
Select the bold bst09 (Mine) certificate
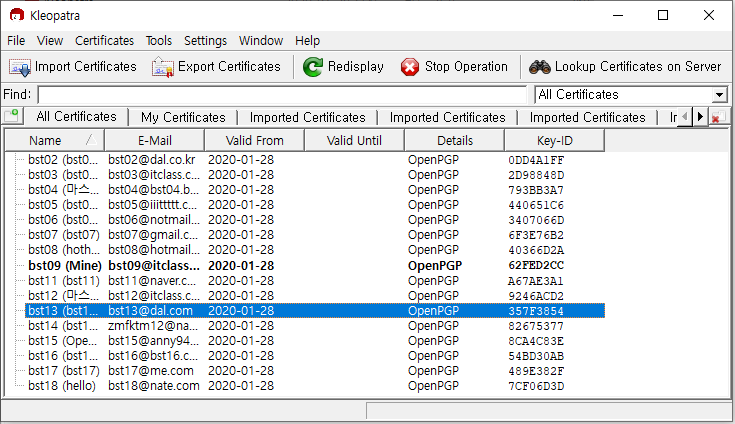(x=315, y=265)
